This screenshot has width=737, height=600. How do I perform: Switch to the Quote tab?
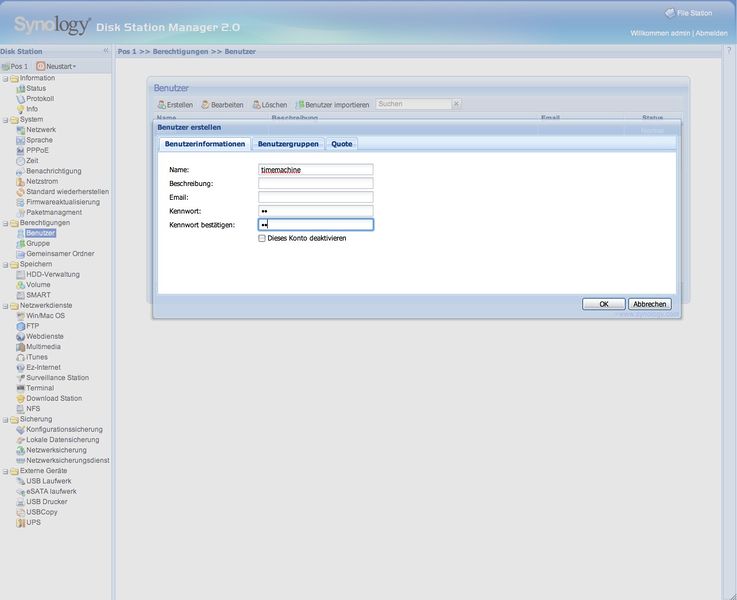[x=342, y=144]
